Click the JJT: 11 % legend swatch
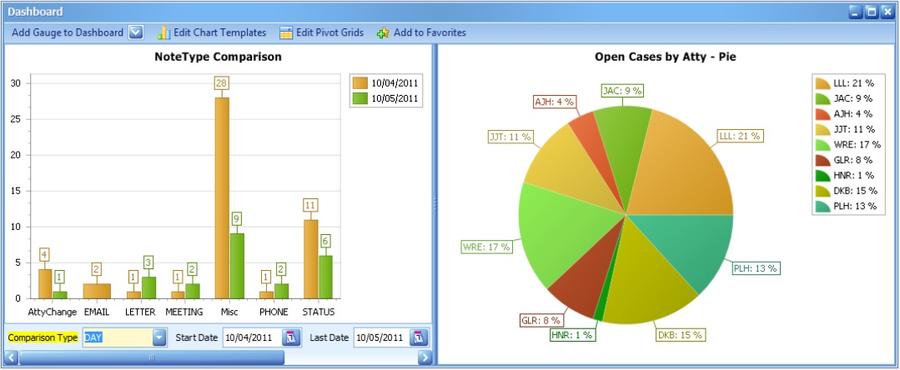 coord(823,129)
